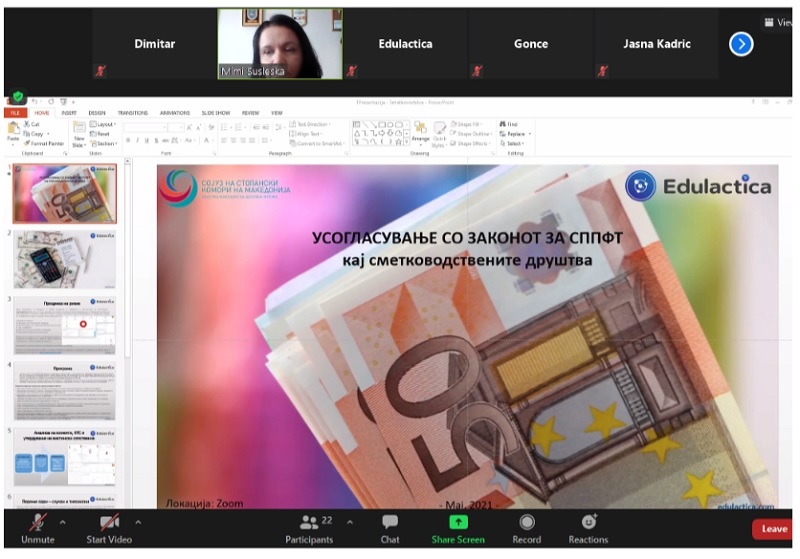800x559 pixels.
Task: Open the Reactions menu
Action: (588, 528)
